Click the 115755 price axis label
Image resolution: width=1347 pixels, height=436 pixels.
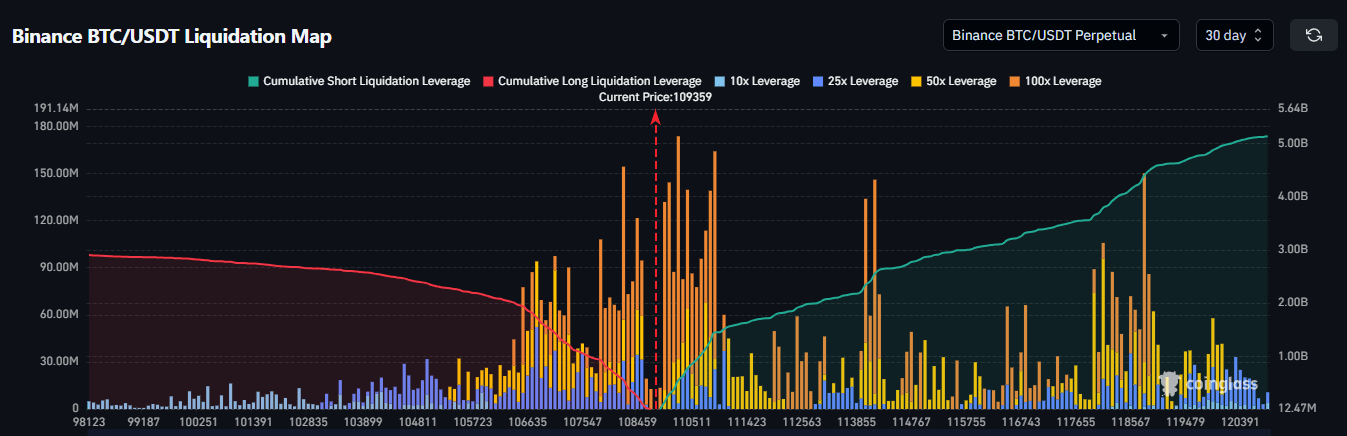click(967, 423)
